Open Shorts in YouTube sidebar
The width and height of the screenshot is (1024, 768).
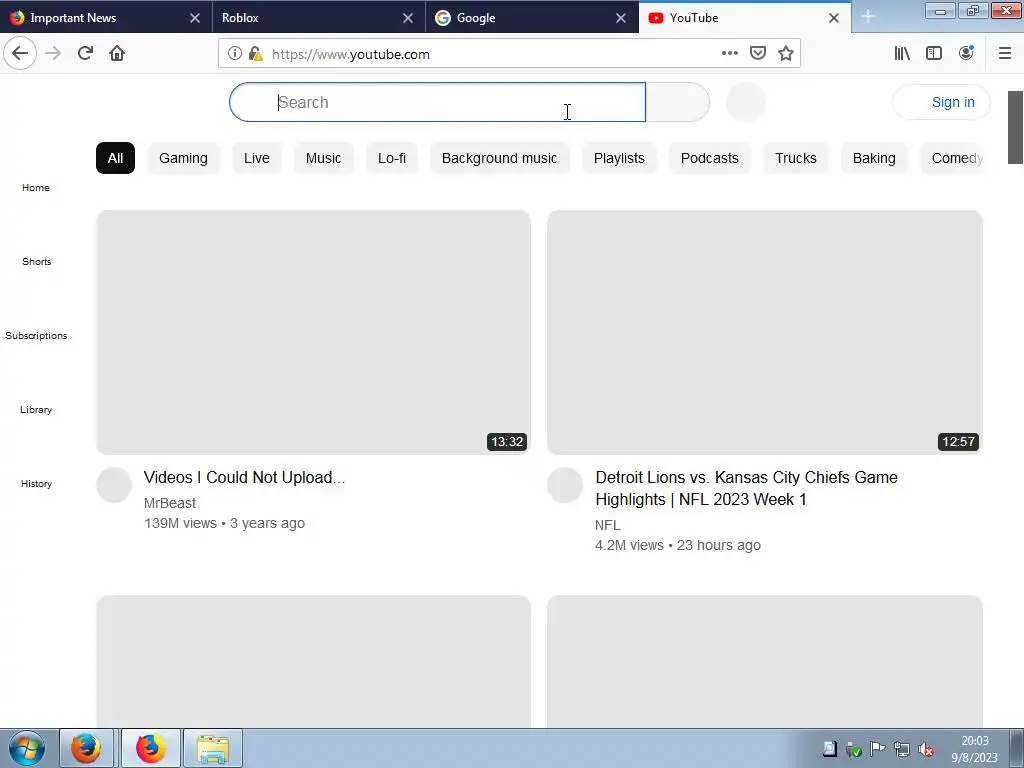click(37, 261)
